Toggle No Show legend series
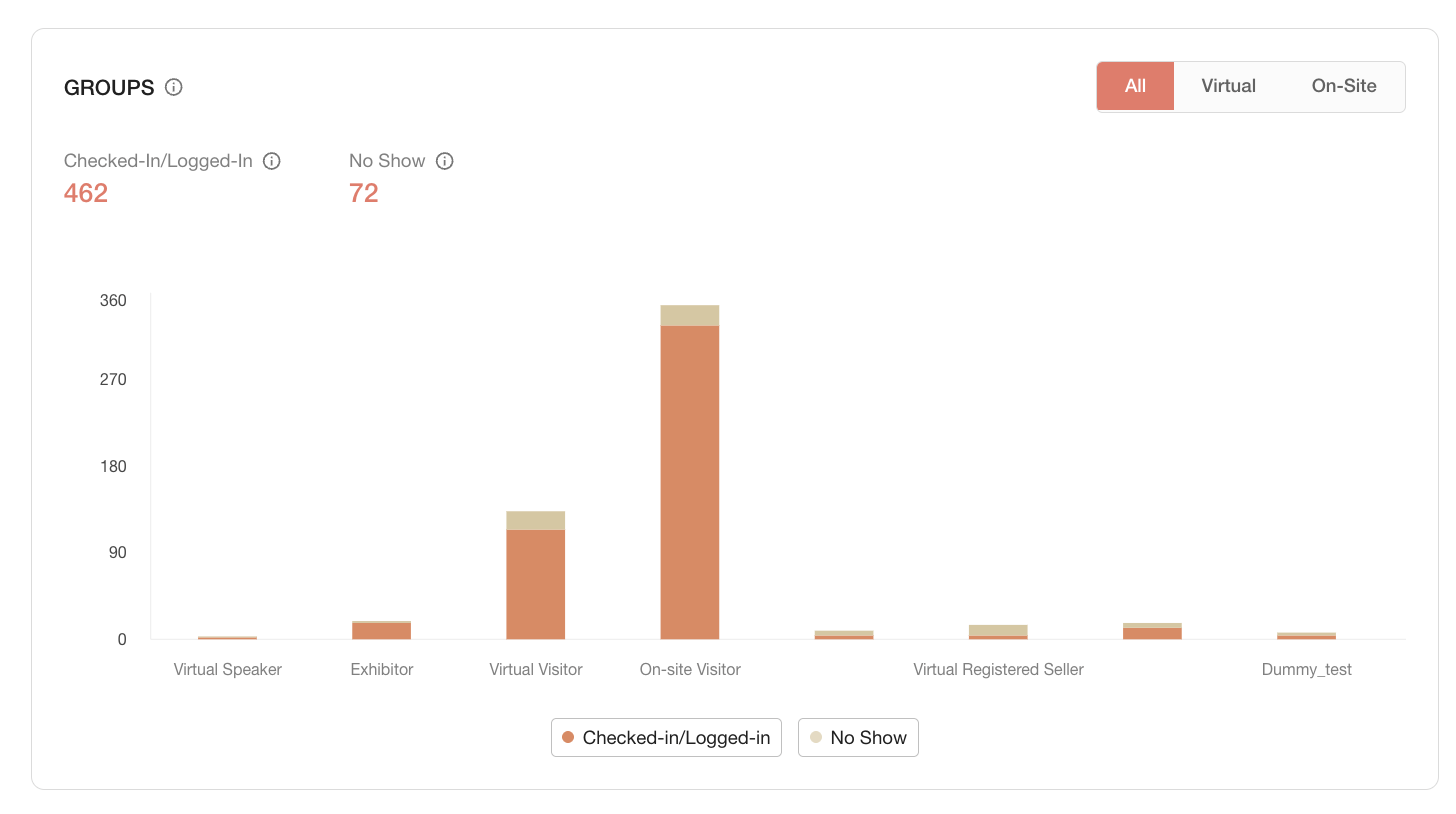1456x814 pixels. click(x=858, y=738)
